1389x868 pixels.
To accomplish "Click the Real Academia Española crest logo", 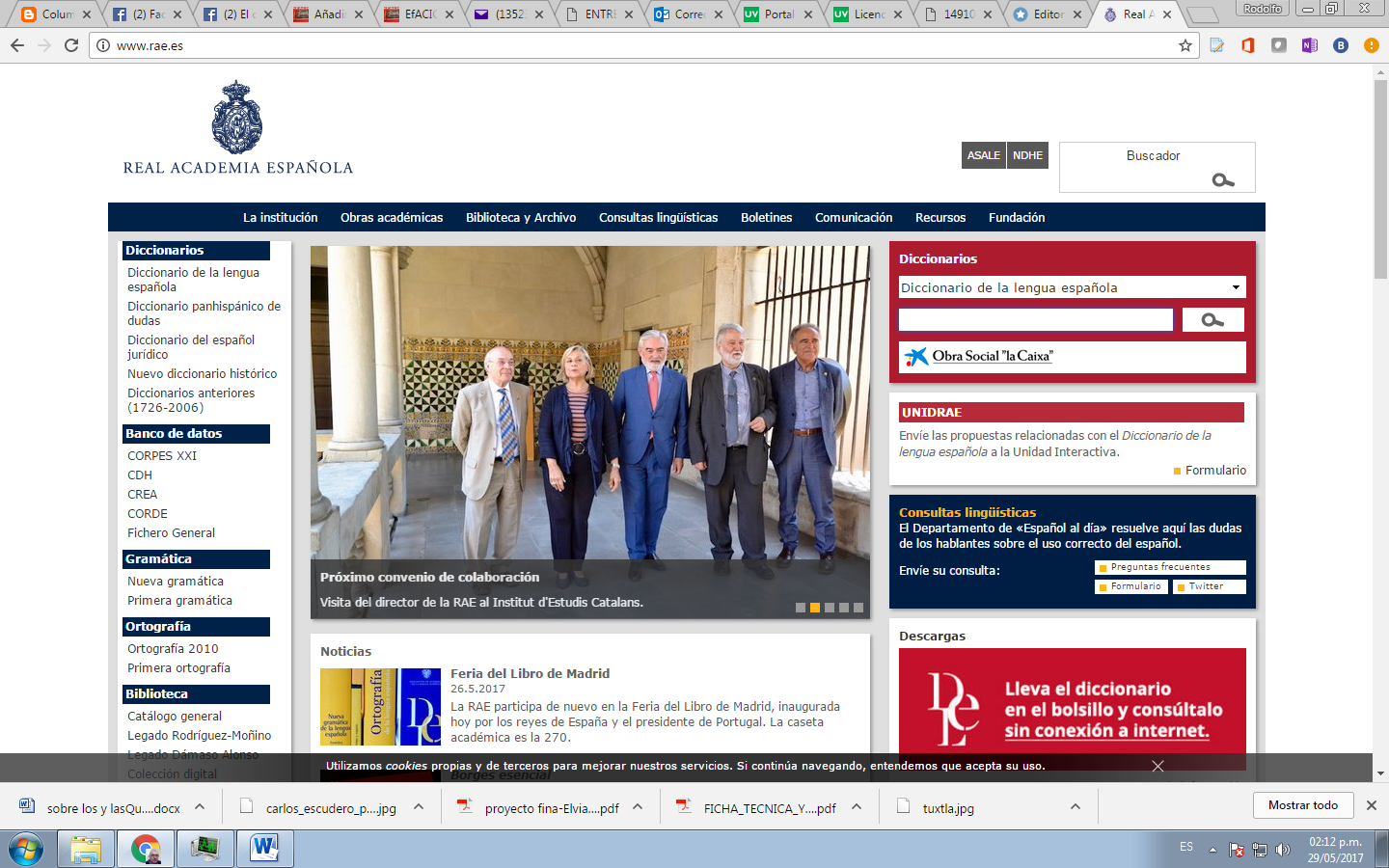I will (237, 118).
